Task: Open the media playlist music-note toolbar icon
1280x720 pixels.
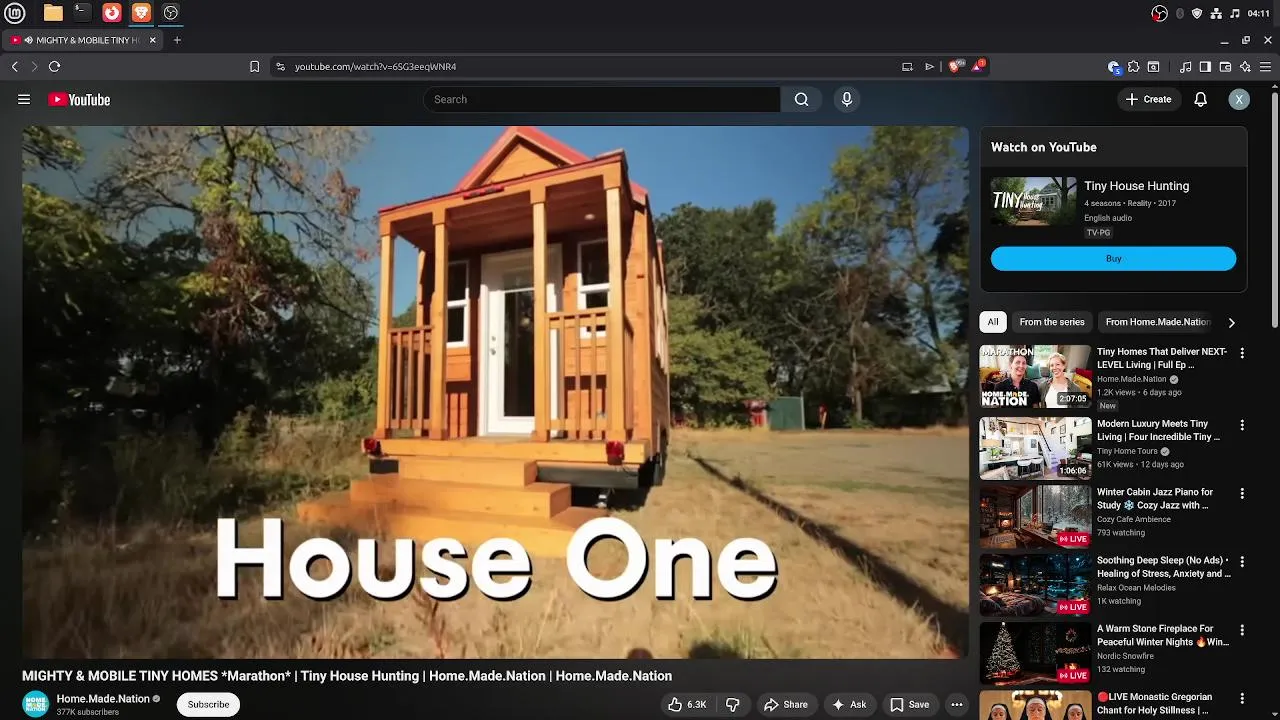Action: click(1185, 67)
